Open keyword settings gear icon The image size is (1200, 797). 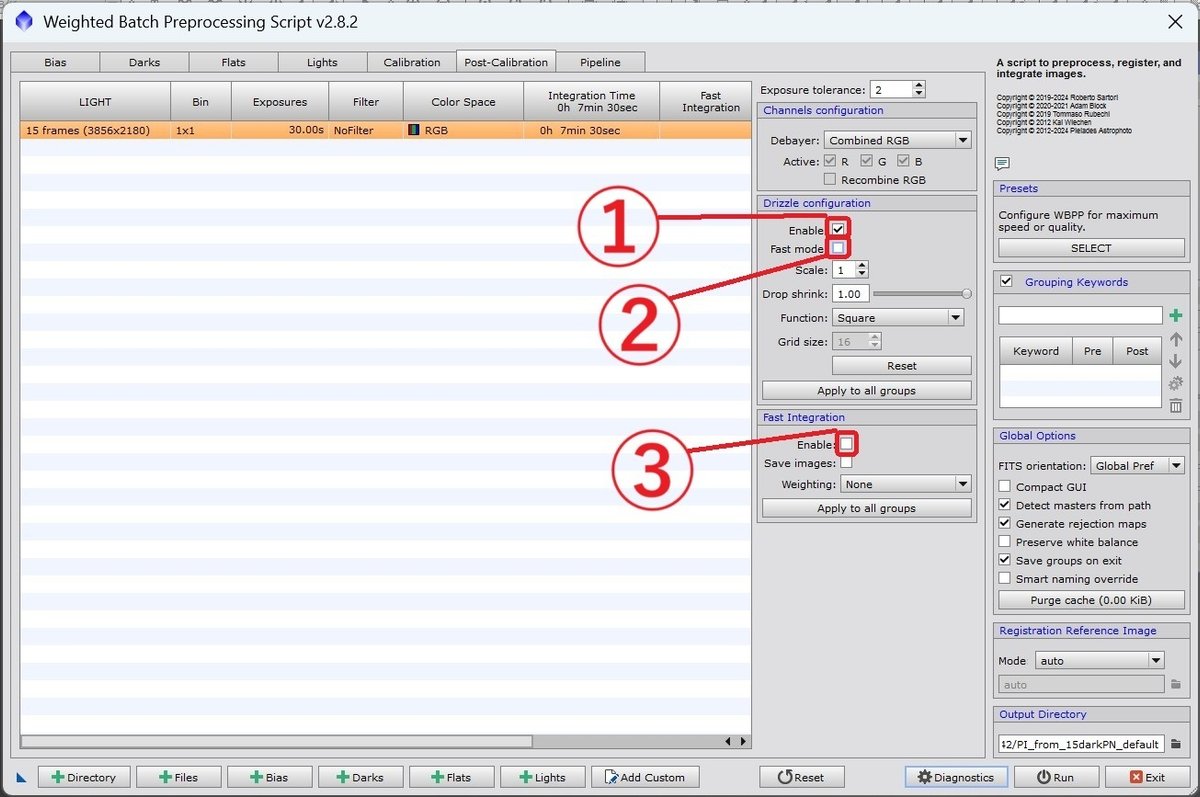(1175, 384)
